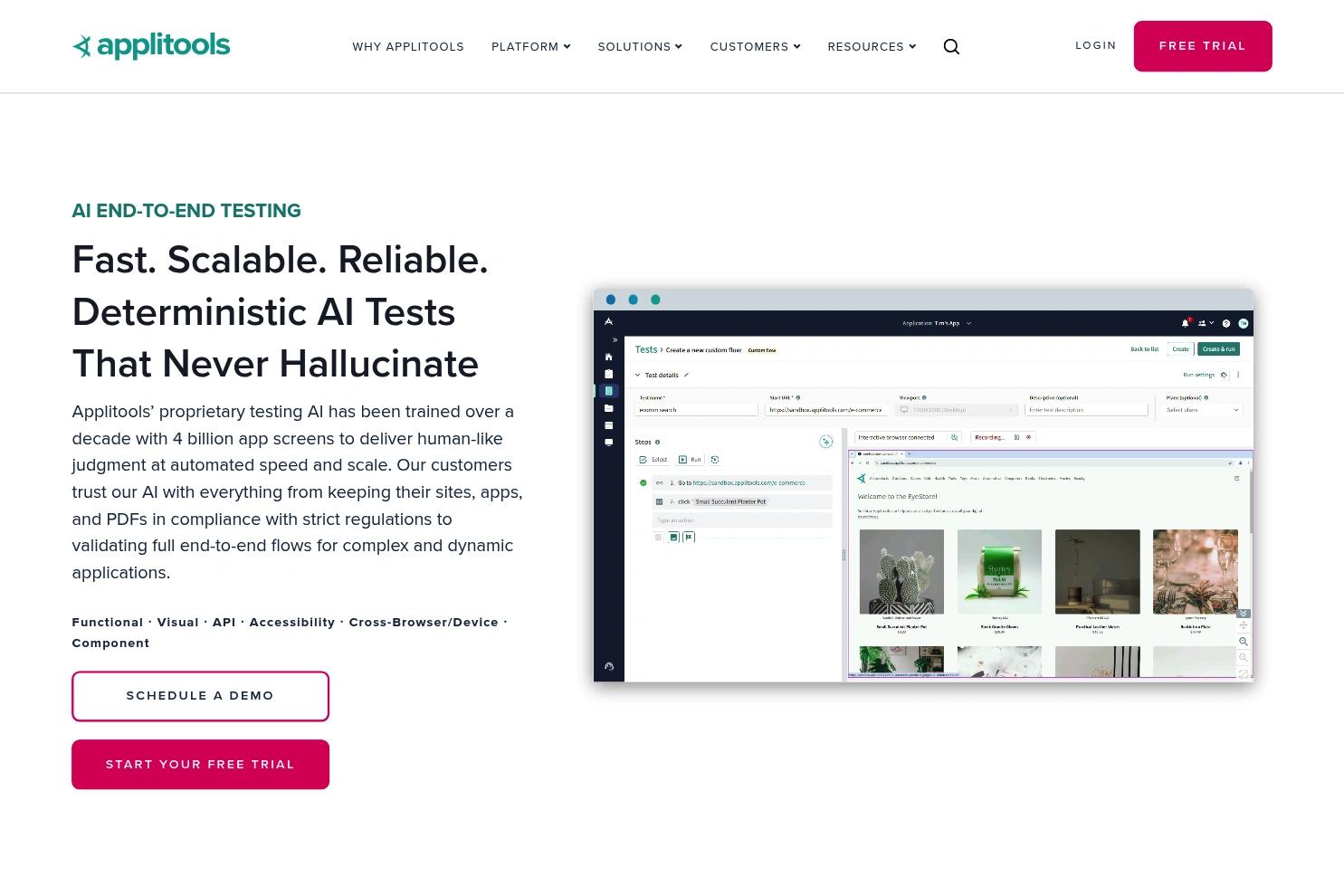Click the gear icon next to Run settings

pos(1225,375)
